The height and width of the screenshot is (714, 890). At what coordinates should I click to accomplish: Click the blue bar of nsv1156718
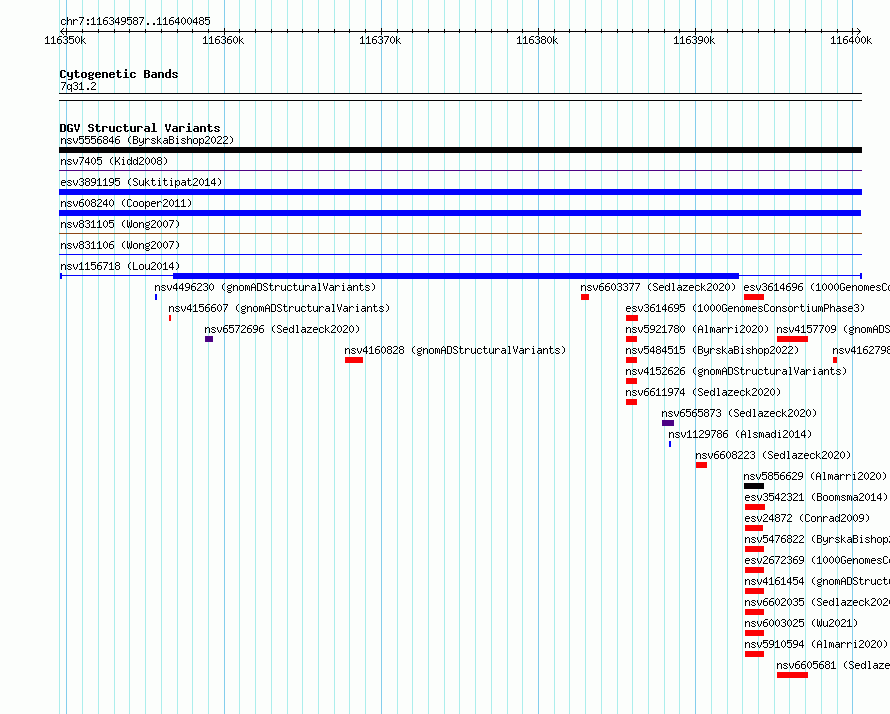pos(456,276)
